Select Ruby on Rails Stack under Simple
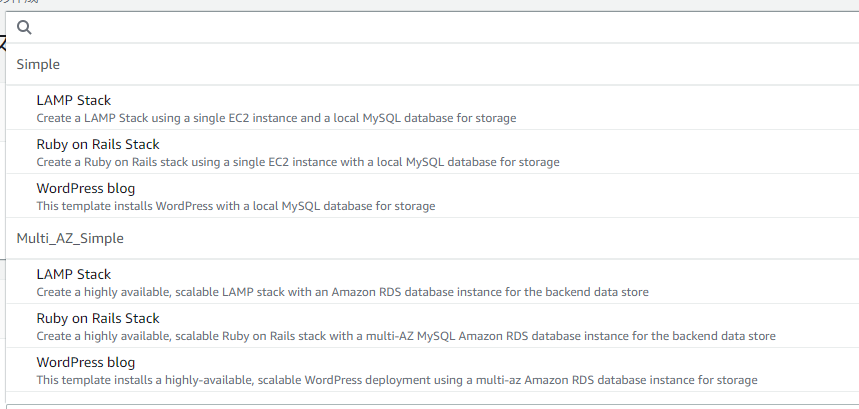859x409 pixels. point(97,144)
